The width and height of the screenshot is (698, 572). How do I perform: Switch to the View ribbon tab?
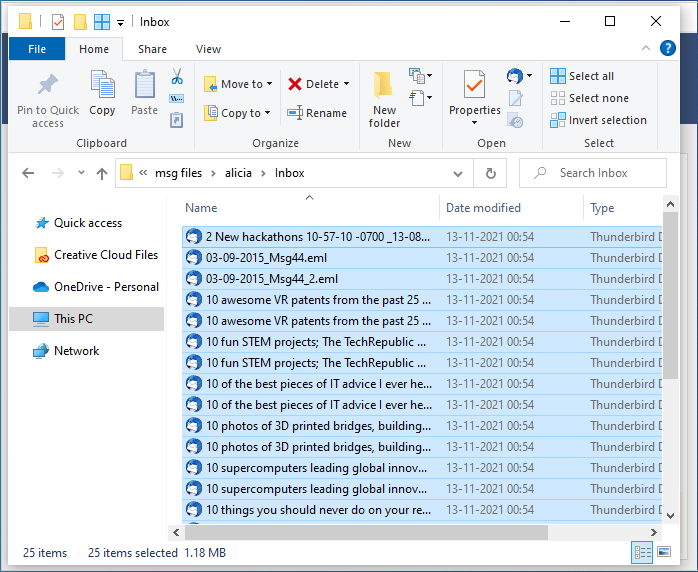[208, 49]
